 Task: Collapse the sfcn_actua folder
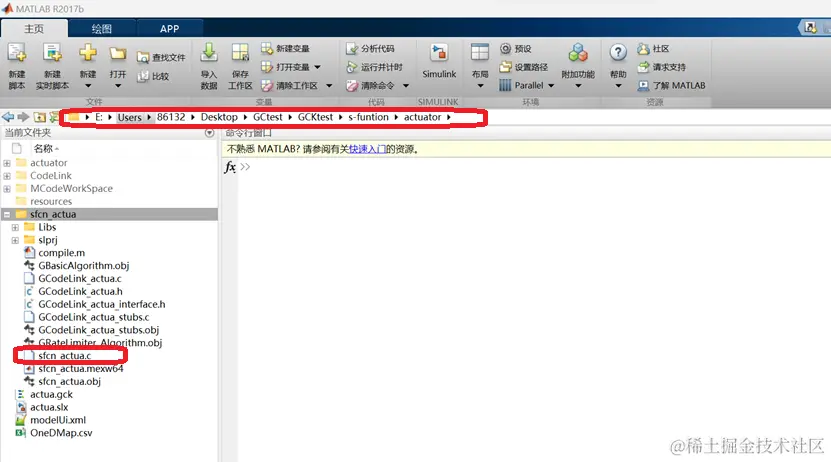pos(7,215)
